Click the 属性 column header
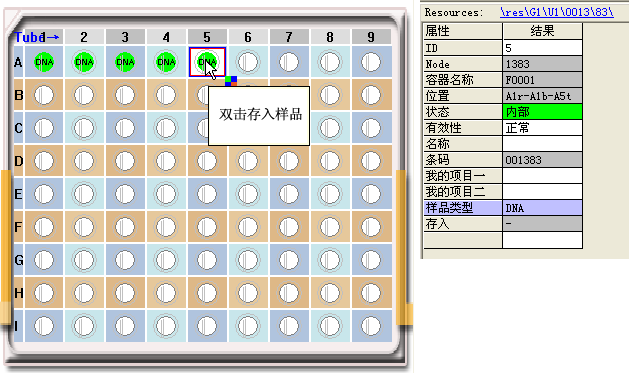 click(x=463, y=31)
